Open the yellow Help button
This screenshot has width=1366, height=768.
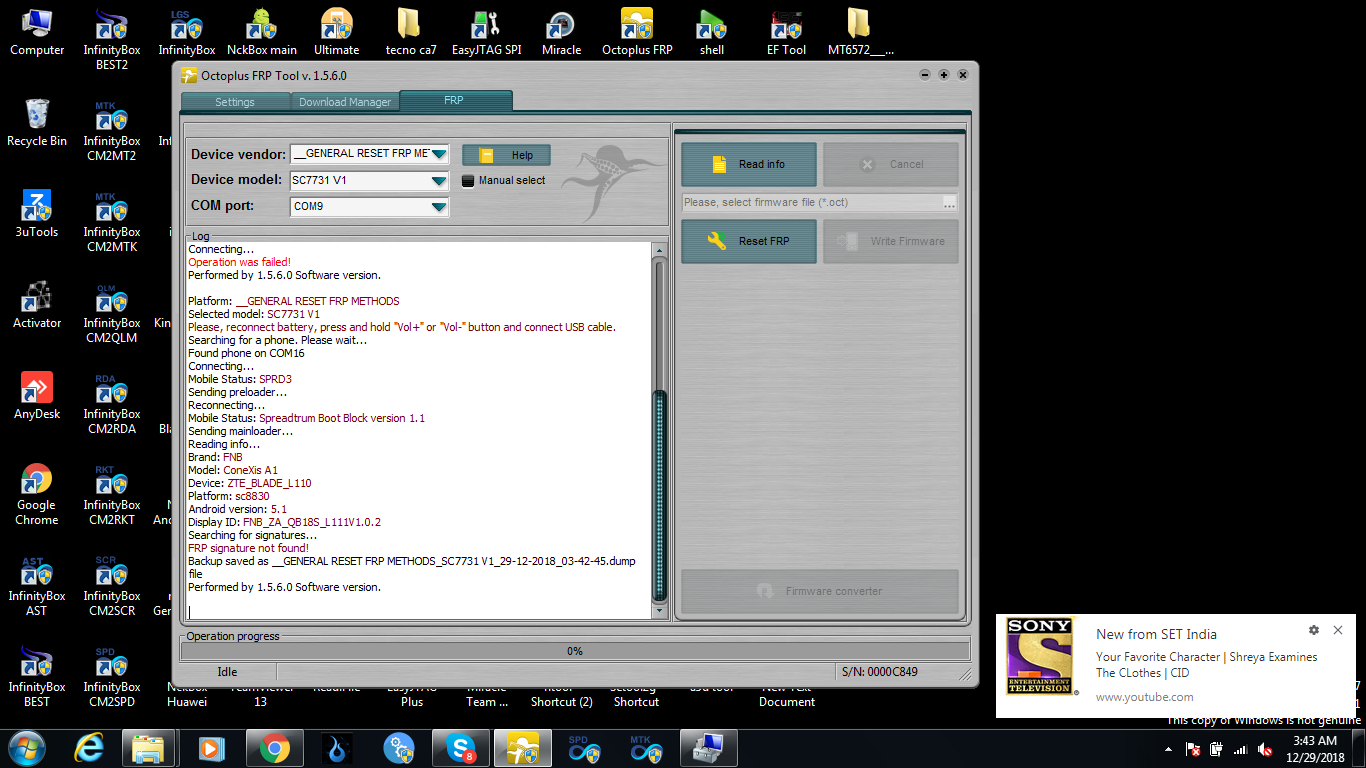506,155
